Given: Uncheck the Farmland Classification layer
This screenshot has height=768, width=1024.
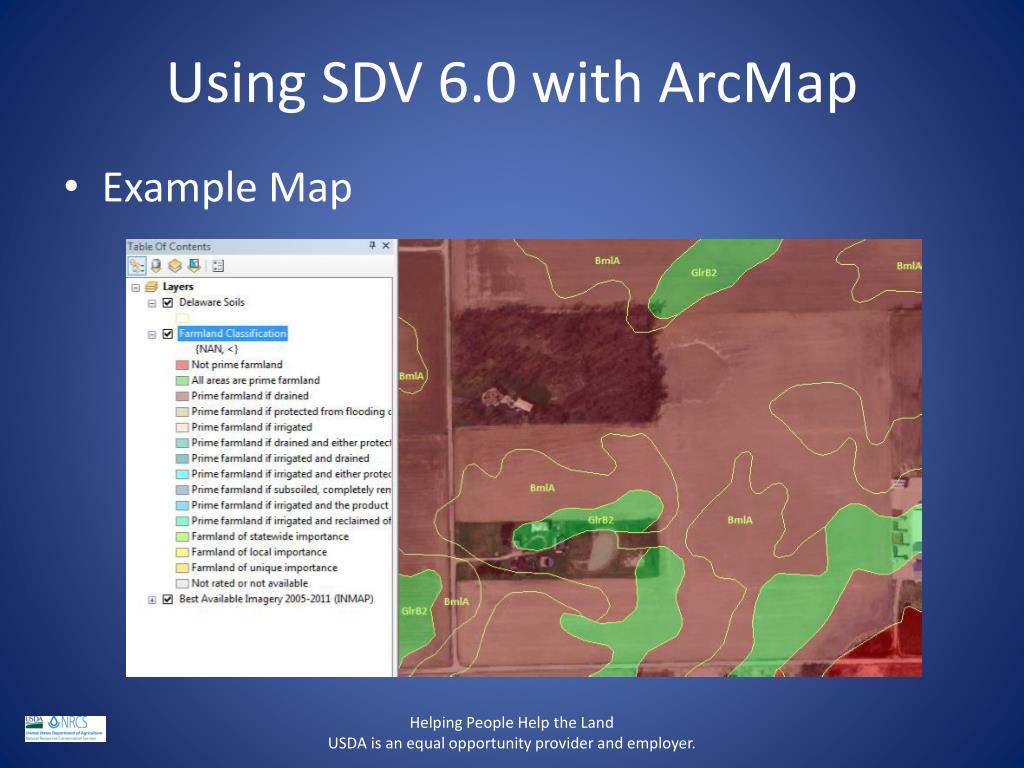Looking at the screenshot, I should 168,334.
